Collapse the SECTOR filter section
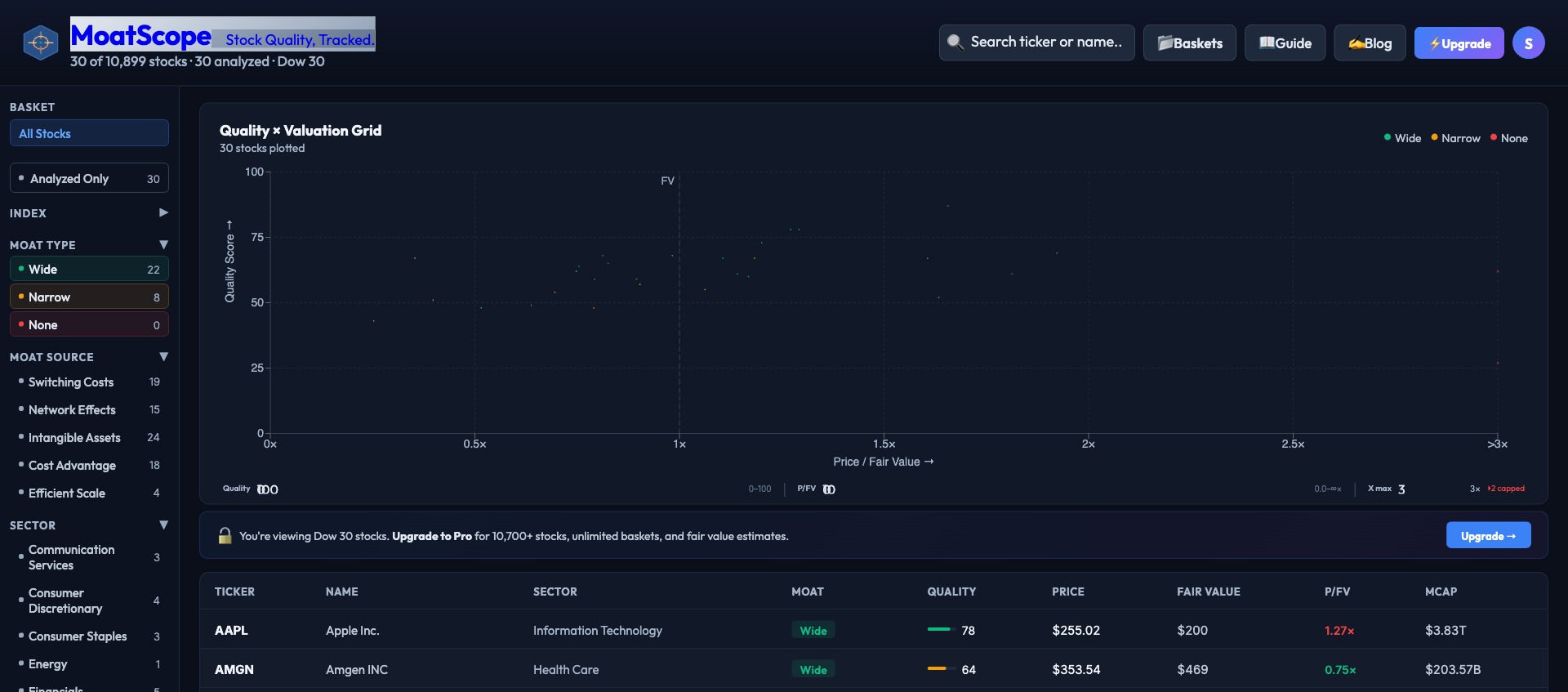 pyautogui.click(x=163, y=525)
